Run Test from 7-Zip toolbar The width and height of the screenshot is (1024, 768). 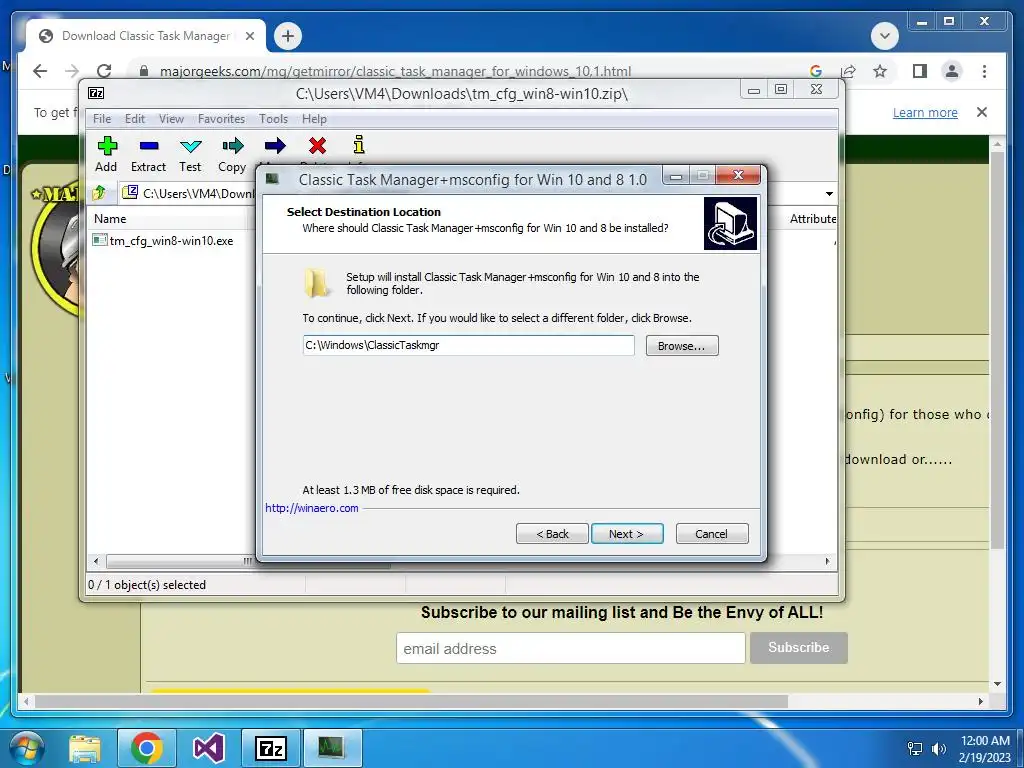191,146
